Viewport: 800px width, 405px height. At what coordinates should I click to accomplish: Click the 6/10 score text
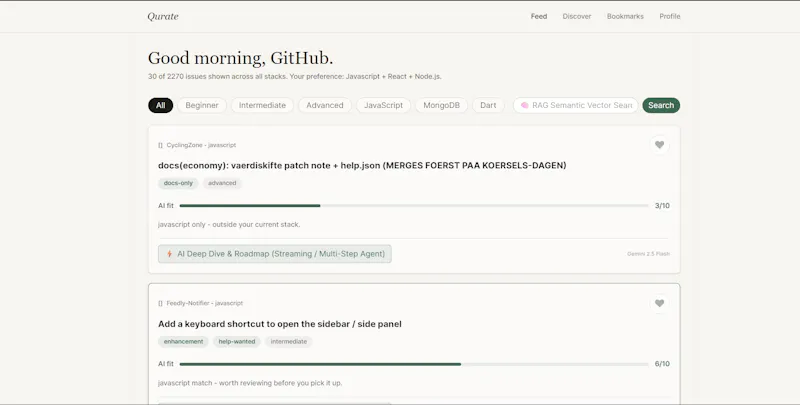(x=662, y=364)
